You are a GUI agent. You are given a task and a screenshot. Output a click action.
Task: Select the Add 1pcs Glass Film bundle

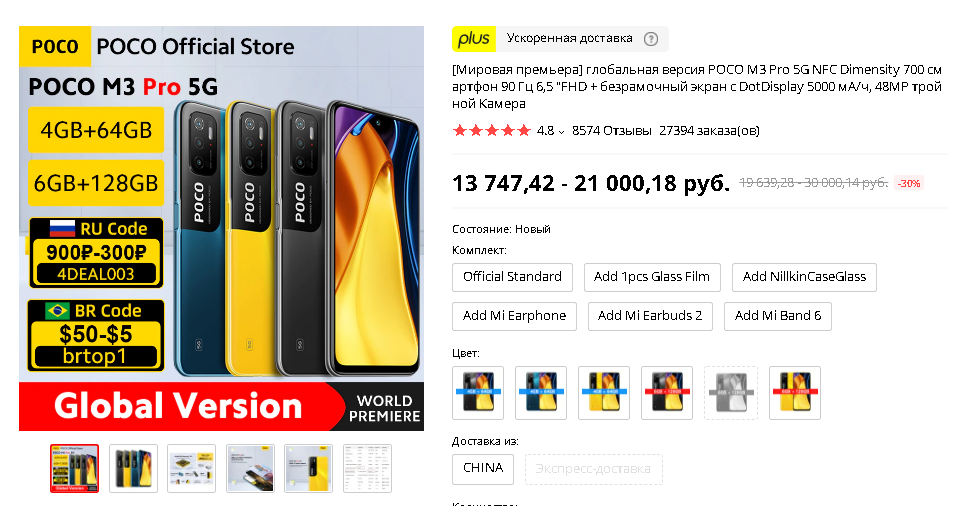pos(652,277)
